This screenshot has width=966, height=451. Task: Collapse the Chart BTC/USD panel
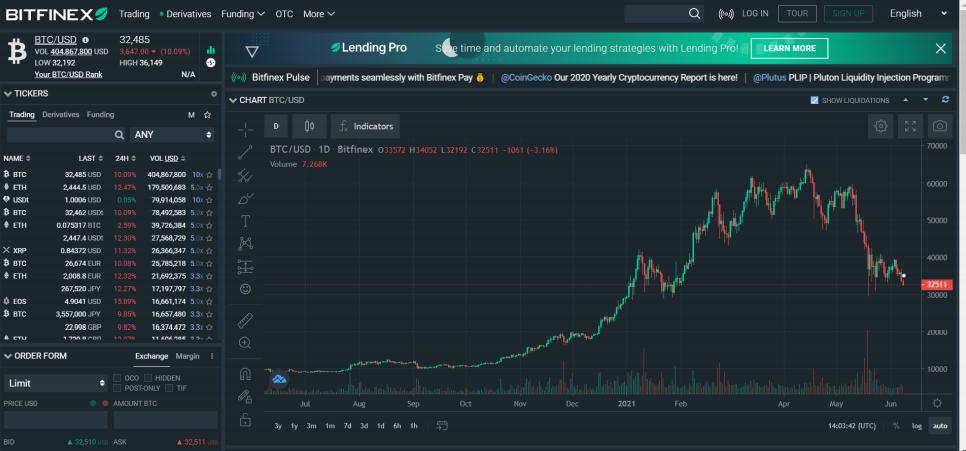[x=233, y=100]
